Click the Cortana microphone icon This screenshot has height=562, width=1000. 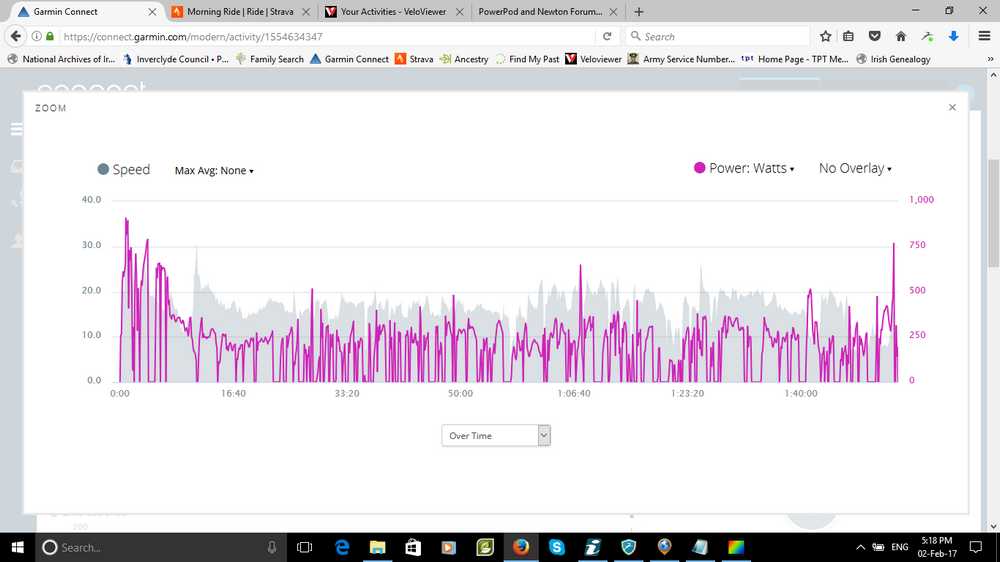[x=272, y=547]
